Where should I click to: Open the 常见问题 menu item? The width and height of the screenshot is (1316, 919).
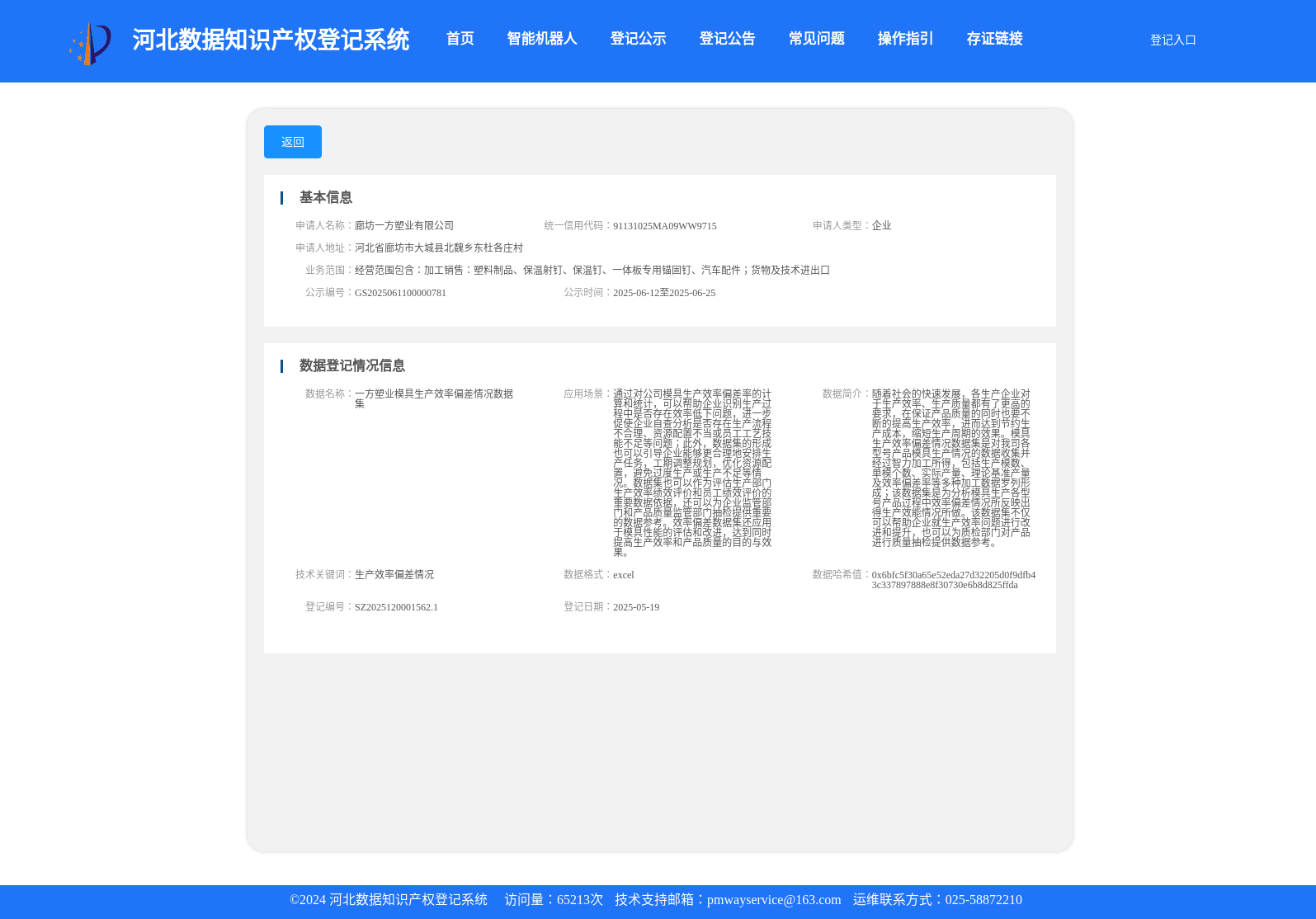click(x=816, y=39)
